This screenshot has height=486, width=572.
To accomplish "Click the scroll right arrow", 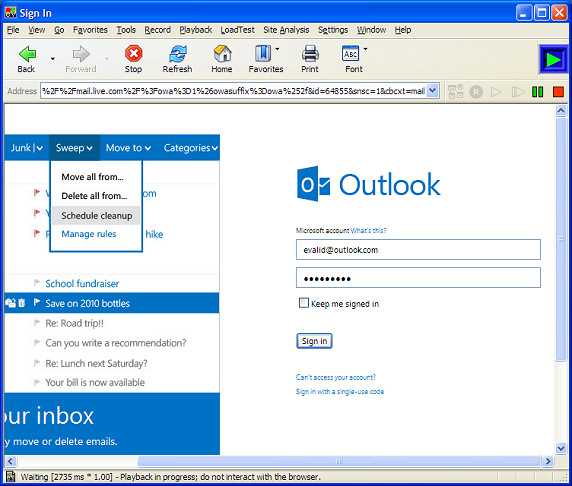I will (548, 461).
